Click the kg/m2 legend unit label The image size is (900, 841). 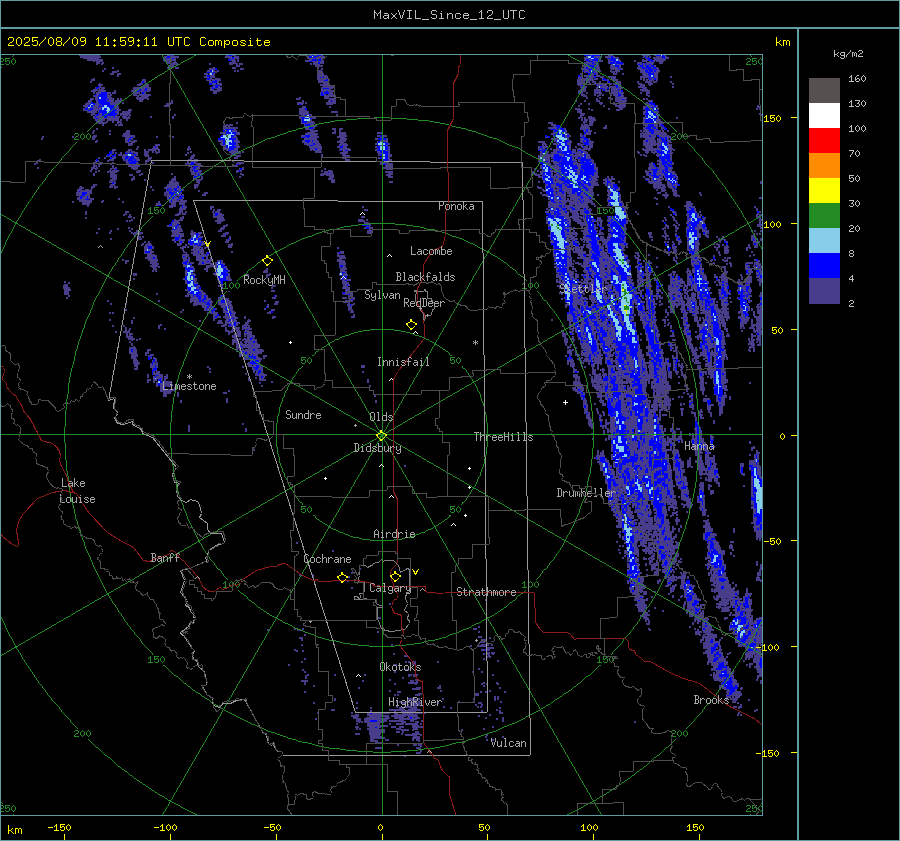[848, 54]
